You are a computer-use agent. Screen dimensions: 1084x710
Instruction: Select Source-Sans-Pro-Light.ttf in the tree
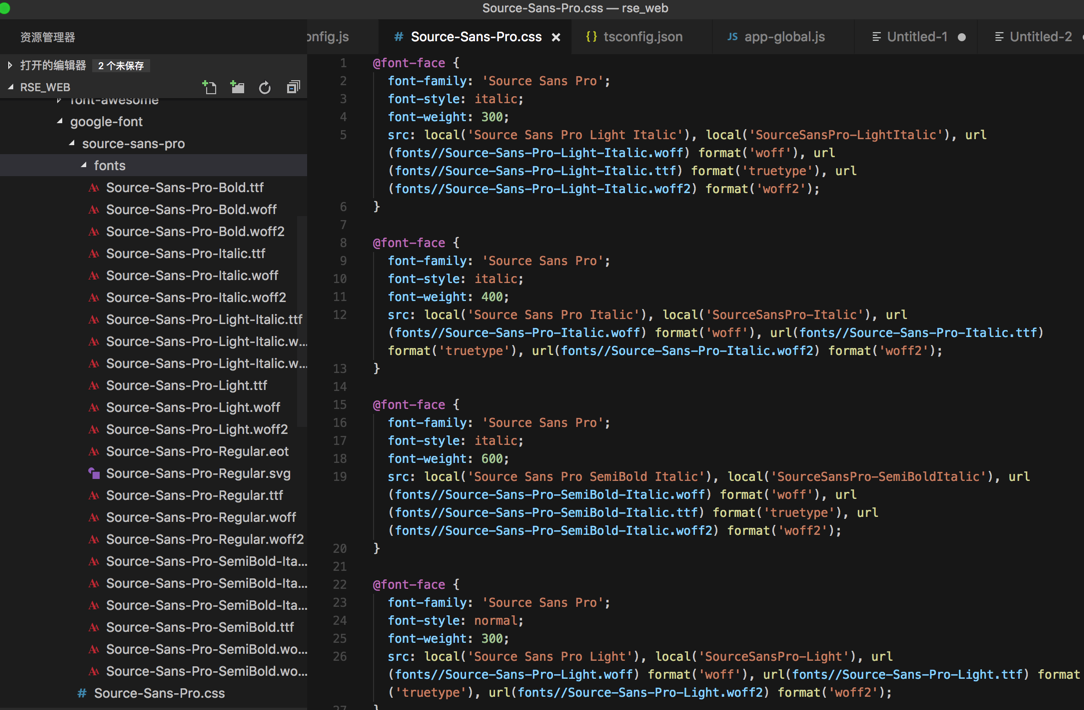[x=186, y=386]
